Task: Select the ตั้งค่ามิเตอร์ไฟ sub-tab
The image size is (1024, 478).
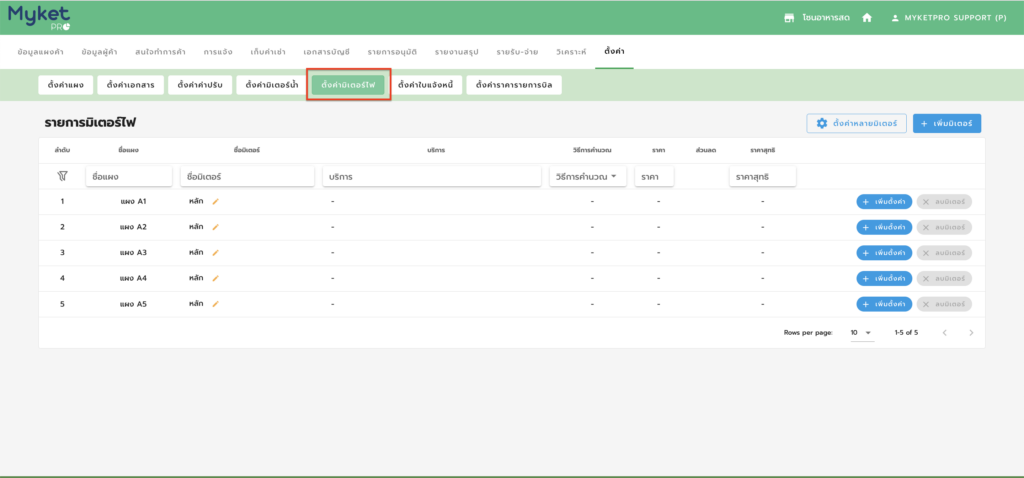Action: point(348,85)
